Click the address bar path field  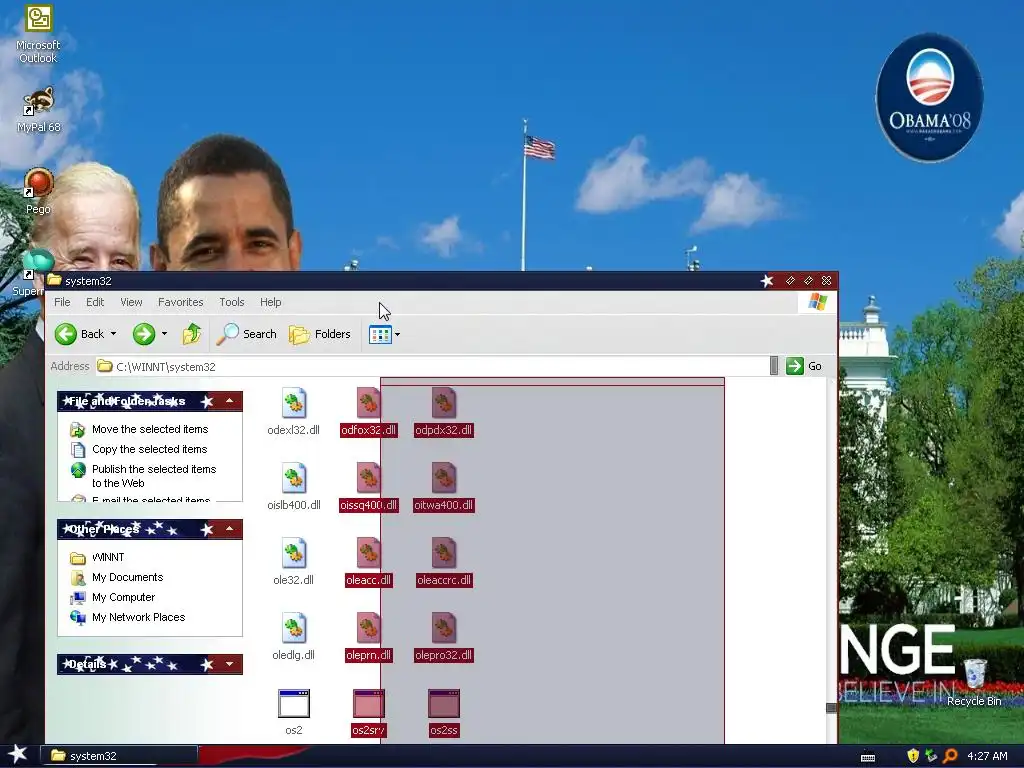pos(431,366)
